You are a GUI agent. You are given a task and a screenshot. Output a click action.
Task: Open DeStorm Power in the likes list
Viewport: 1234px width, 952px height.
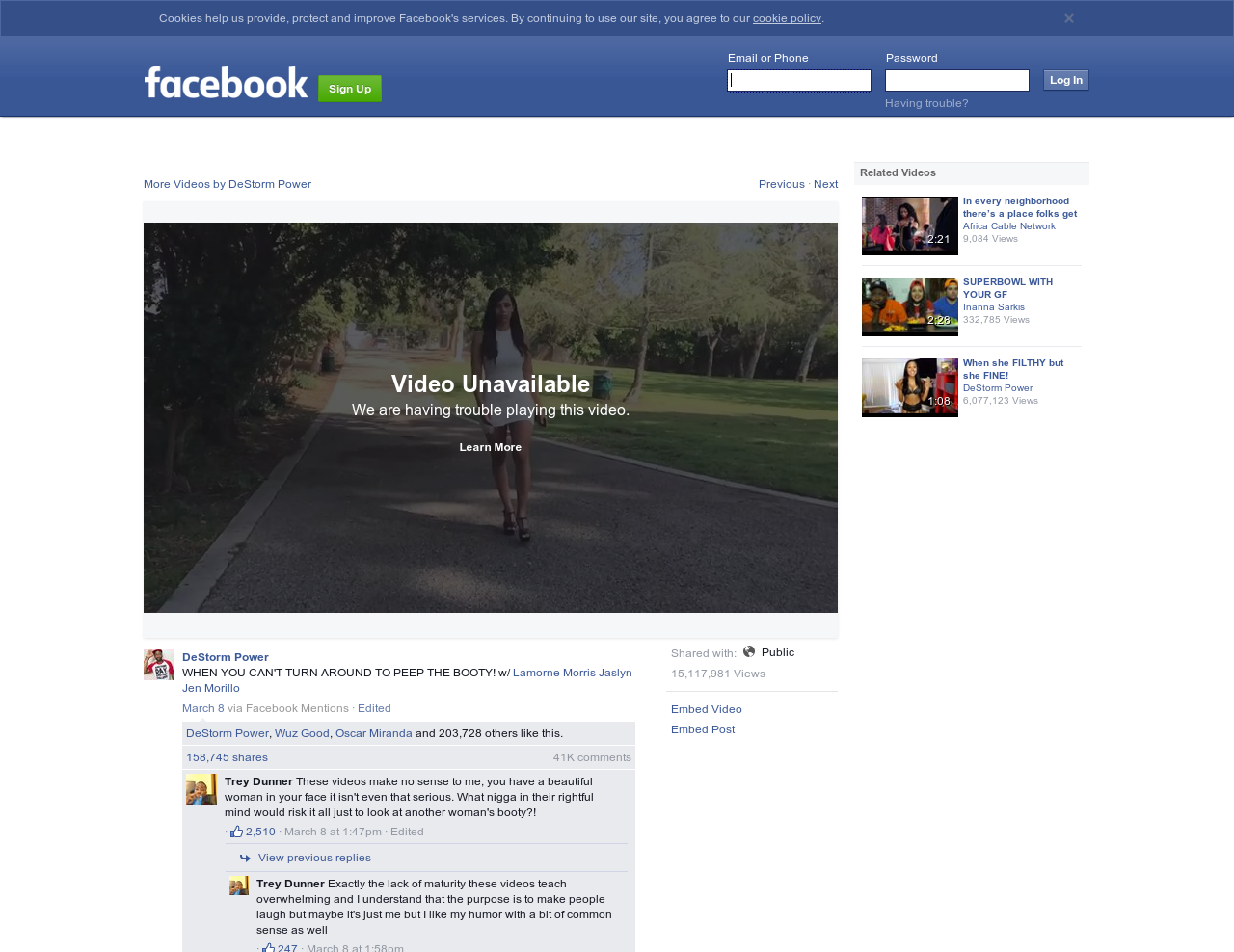228,733
